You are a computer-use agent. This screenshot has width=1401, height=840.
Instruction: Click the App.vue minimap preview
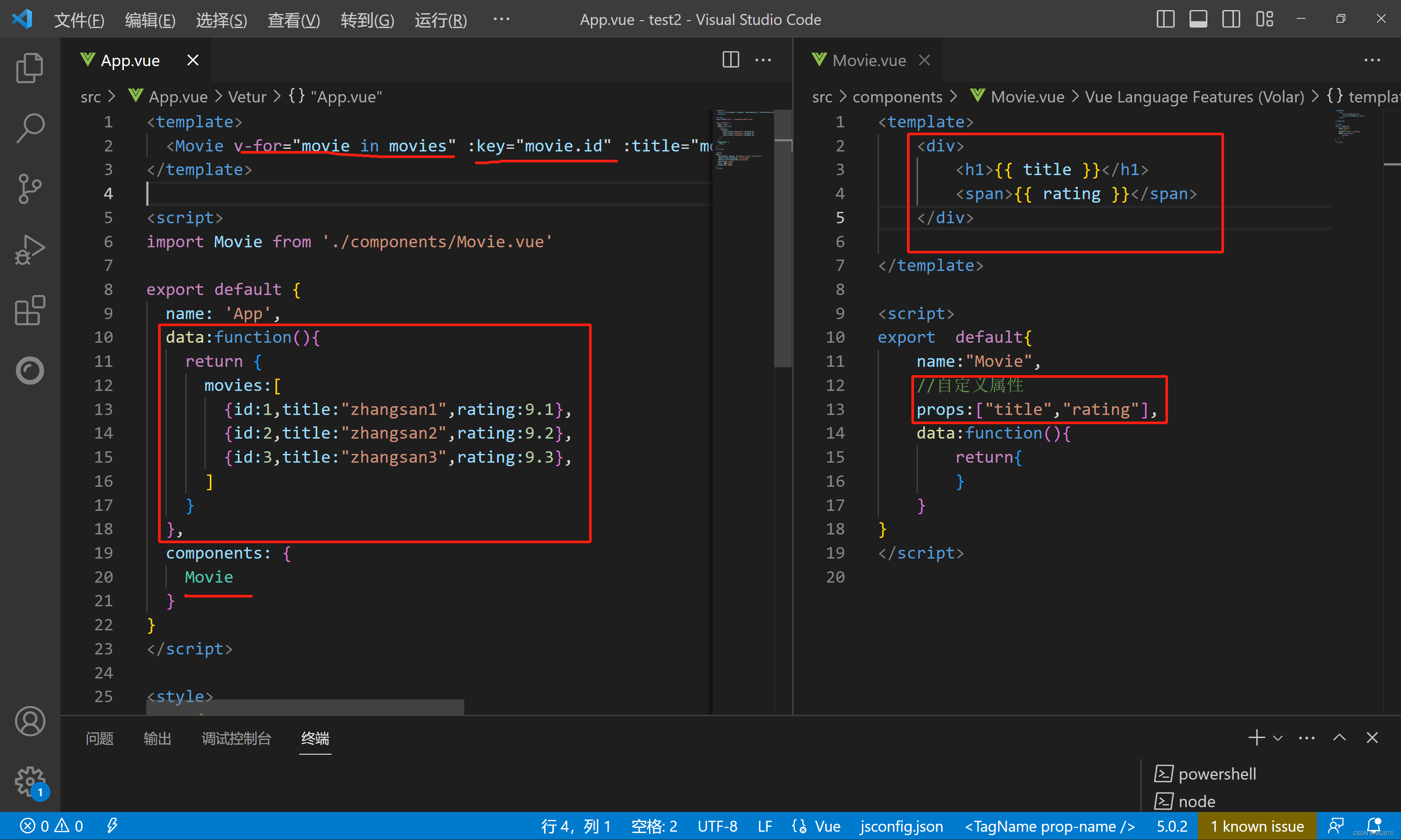pyautogui.click(x=743, y=140)
